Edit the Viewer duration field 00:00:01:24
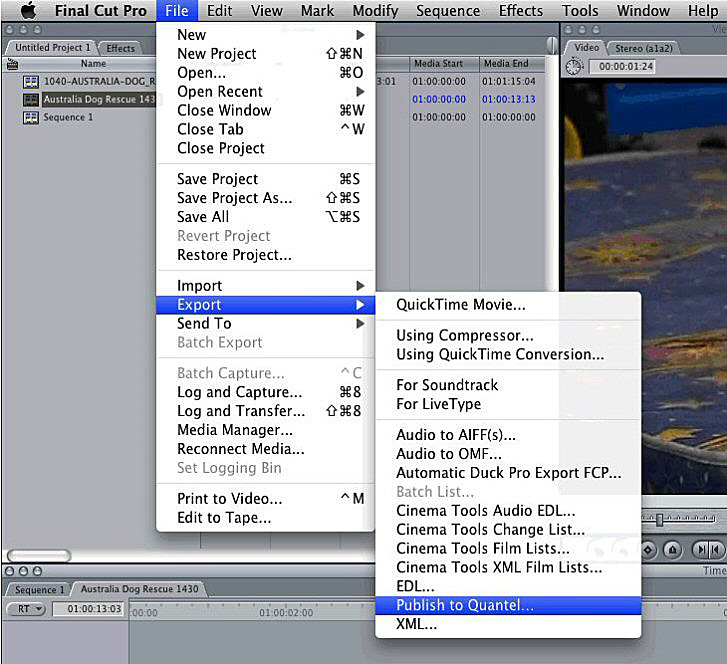 coord(622,67)
